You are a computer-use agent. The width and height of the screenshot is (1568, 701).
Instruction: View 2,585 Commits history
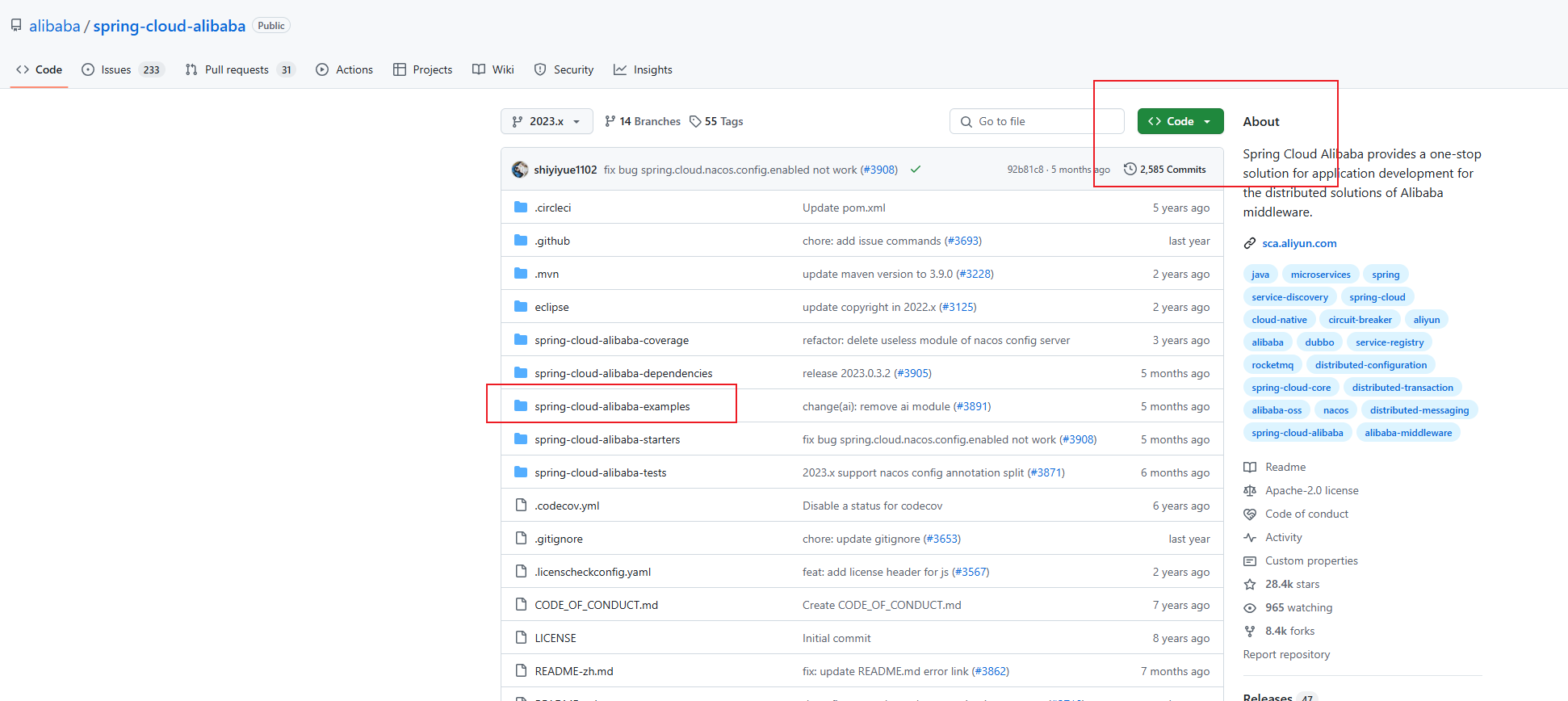click(x=1165, y=170)
